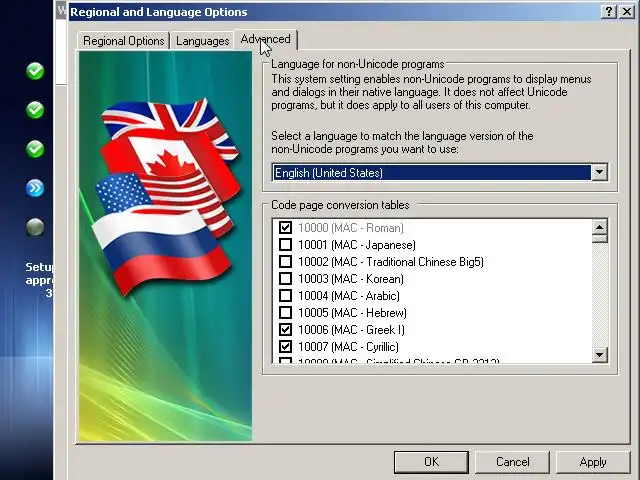Click the Help question mark button
The image size is (640, 480).
click(x=609, y=11)
